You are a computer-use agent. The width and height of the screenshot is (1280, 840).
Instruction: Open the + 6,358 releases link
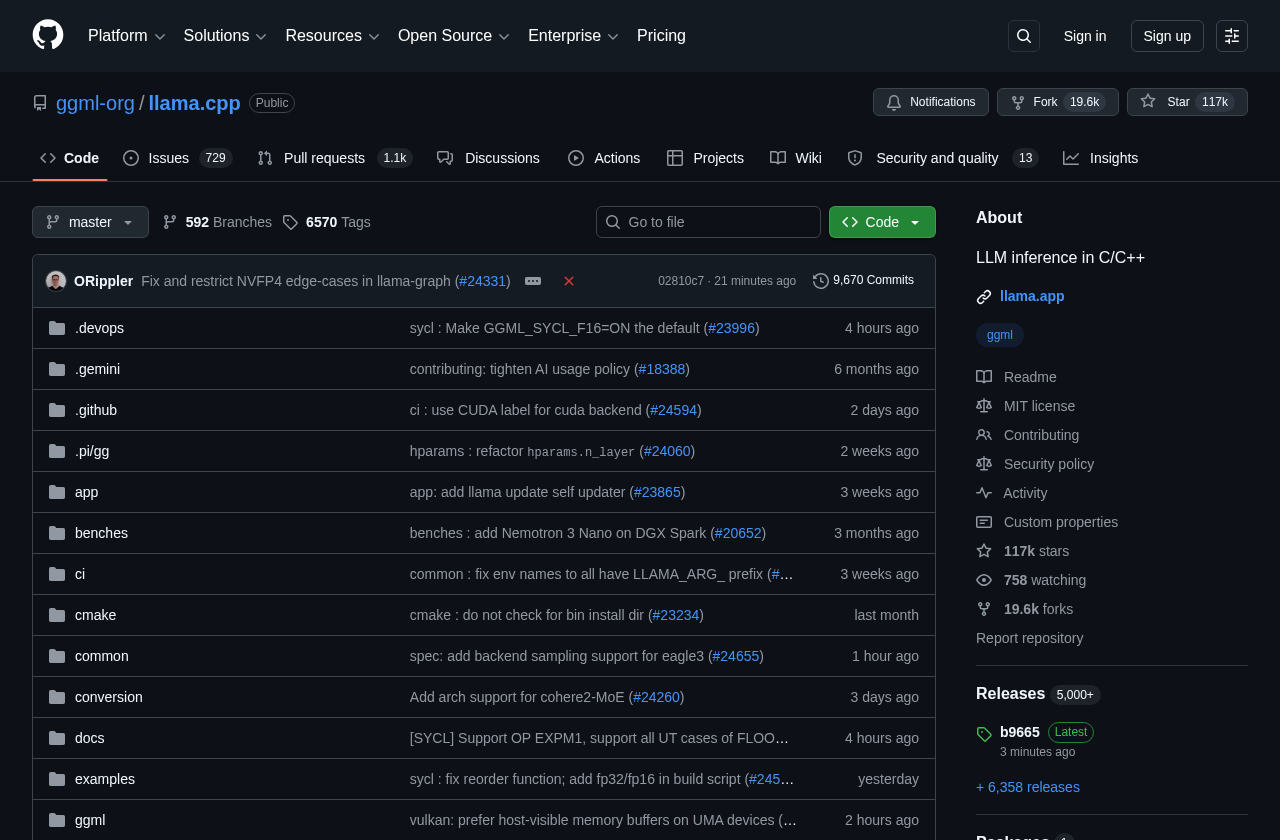[x=1028, y=787]
